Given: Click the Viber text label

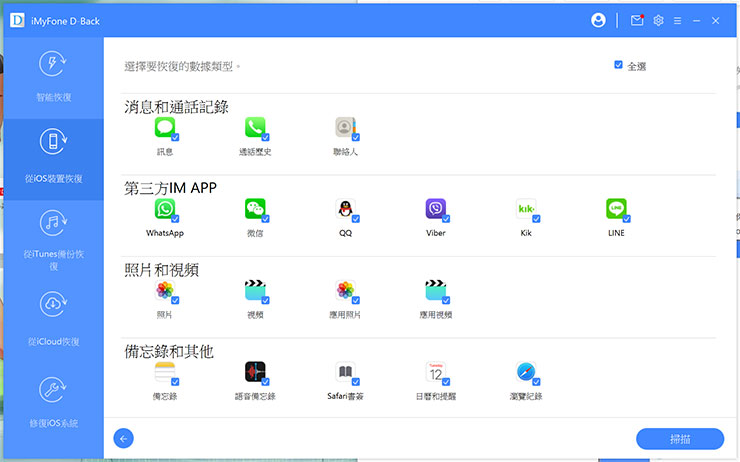Looking at the screenshot, I should click(x=436, y=233).
